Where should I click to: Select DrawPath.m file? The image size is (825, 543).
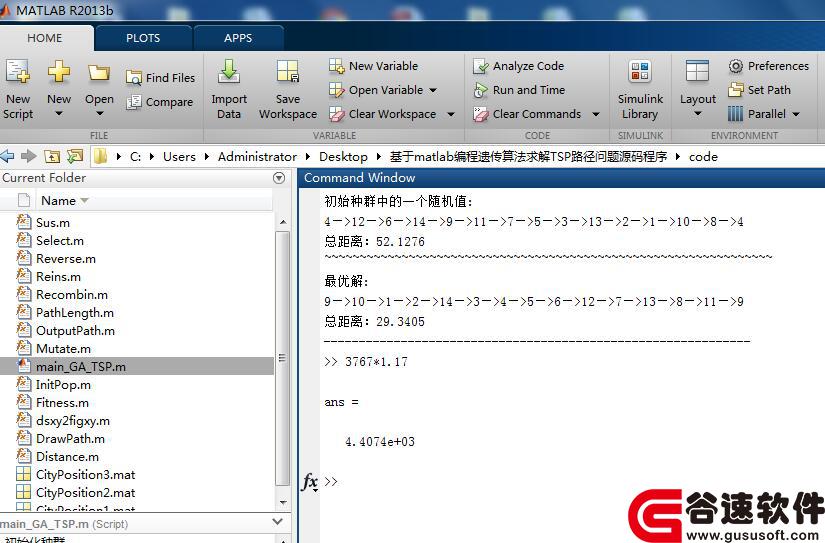coord(70,438)
